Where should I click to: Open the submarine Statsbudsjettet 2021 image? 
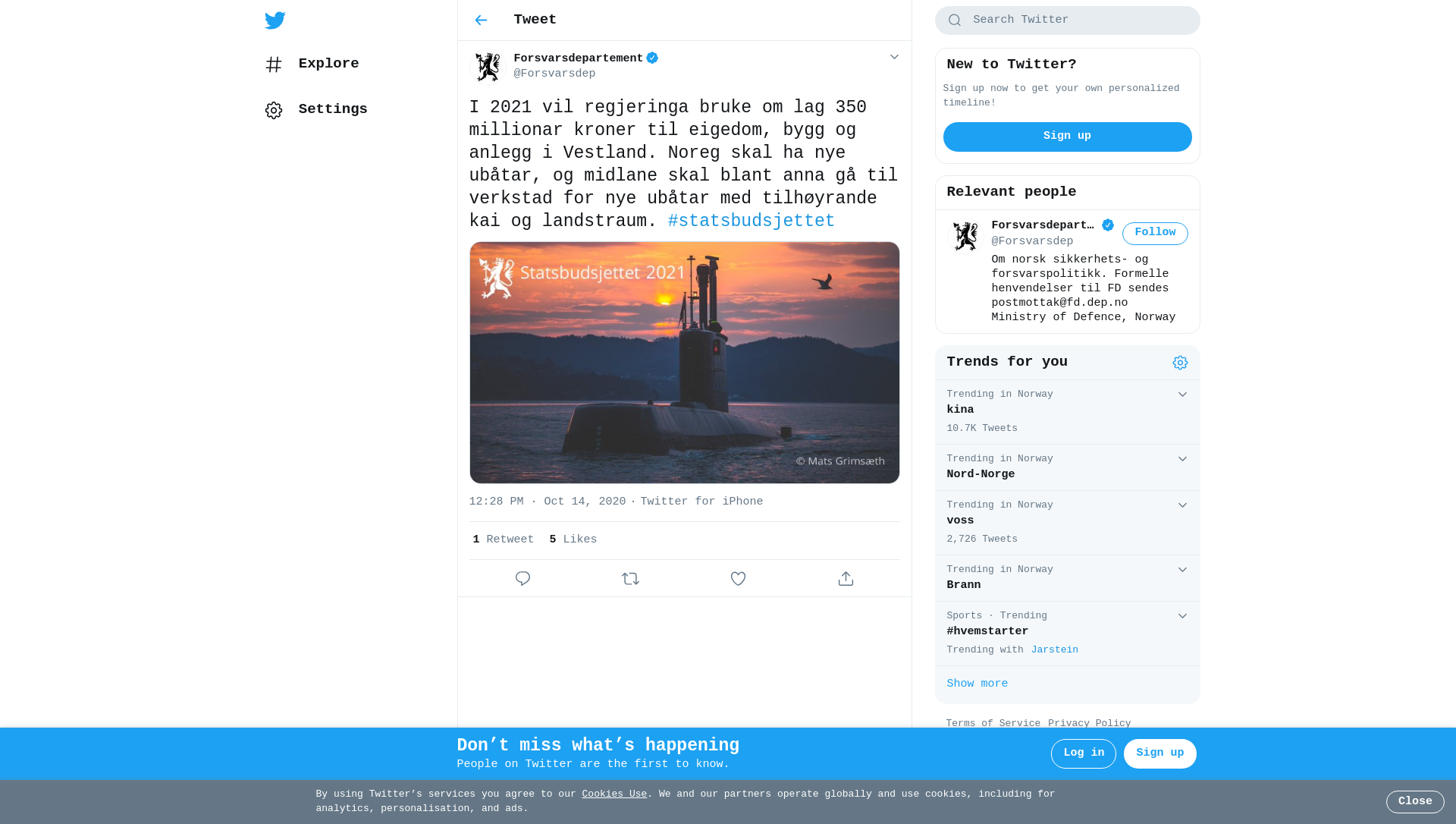click(x=684, y=363)
